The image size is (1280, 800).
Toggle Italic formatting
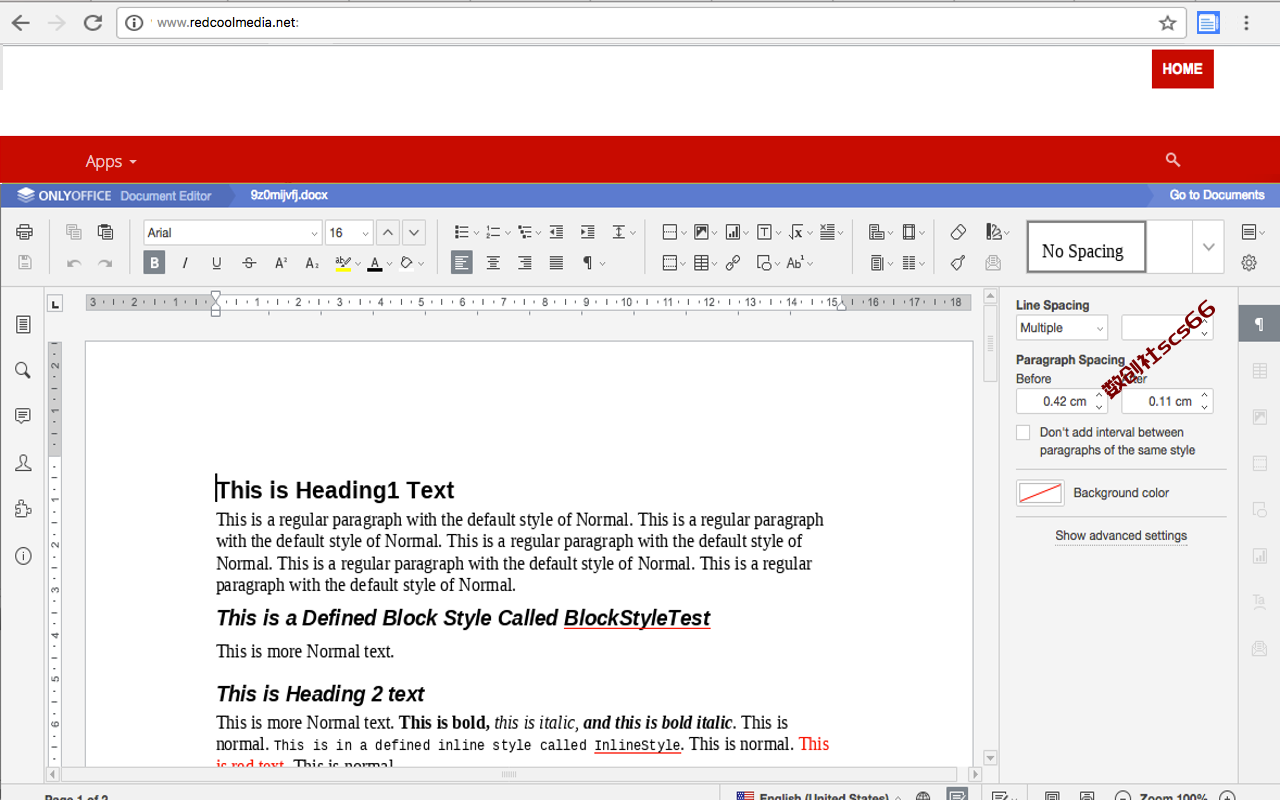(x=185, y=263)
